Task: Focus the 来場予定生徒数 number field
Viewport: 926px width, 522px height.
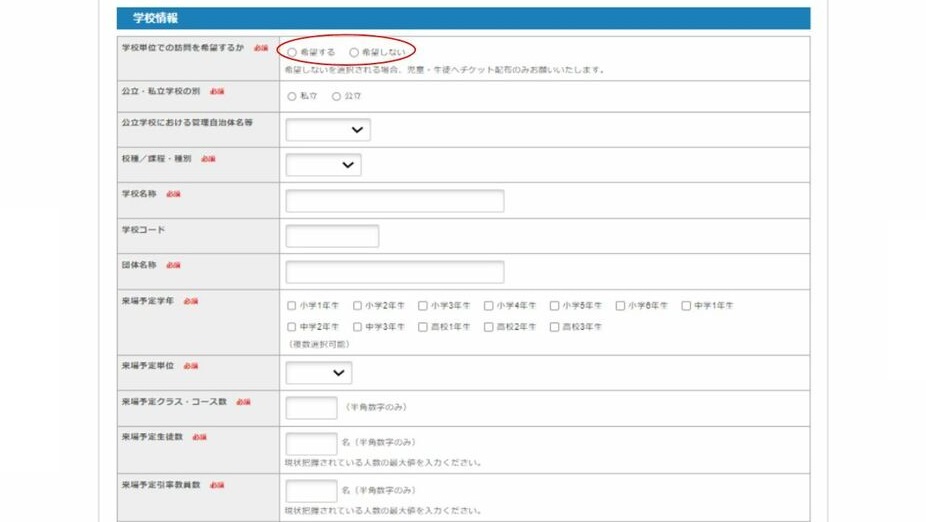Action: tap(311, 443)
